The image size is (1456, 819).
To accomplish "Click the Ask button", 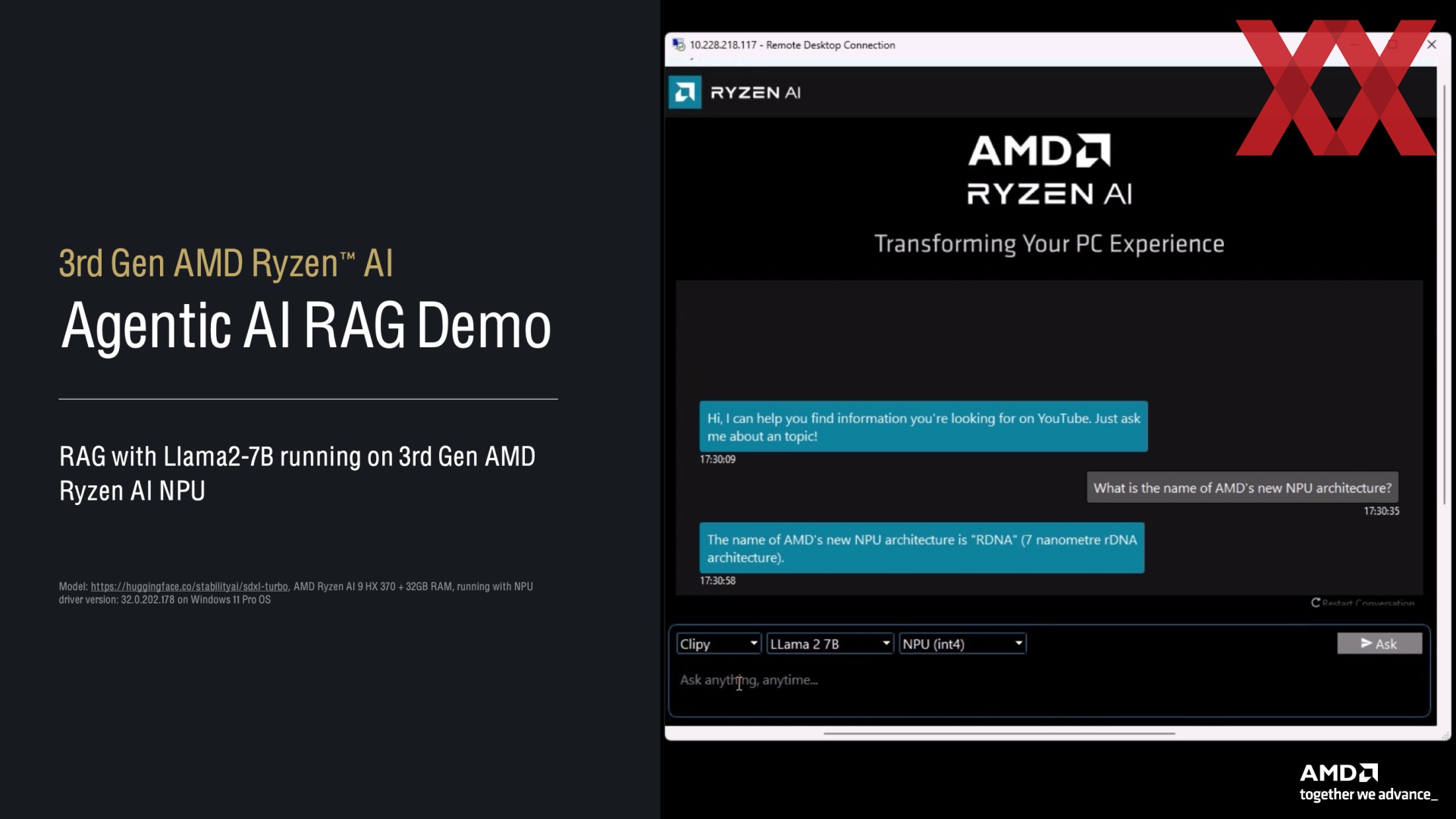I will [x=1379, y=644].
